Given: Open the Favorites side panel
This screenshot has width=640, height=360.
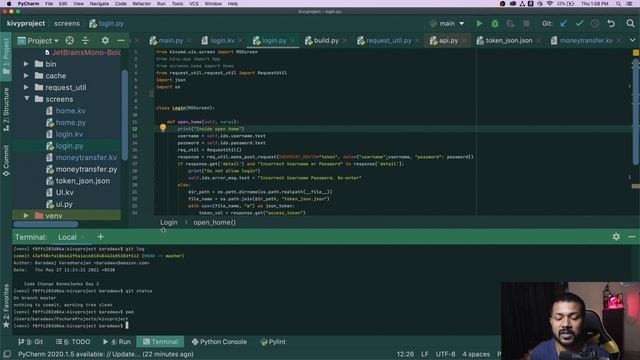Looking at the screenshot, I should pyautogui.click(x=6, y=306).
